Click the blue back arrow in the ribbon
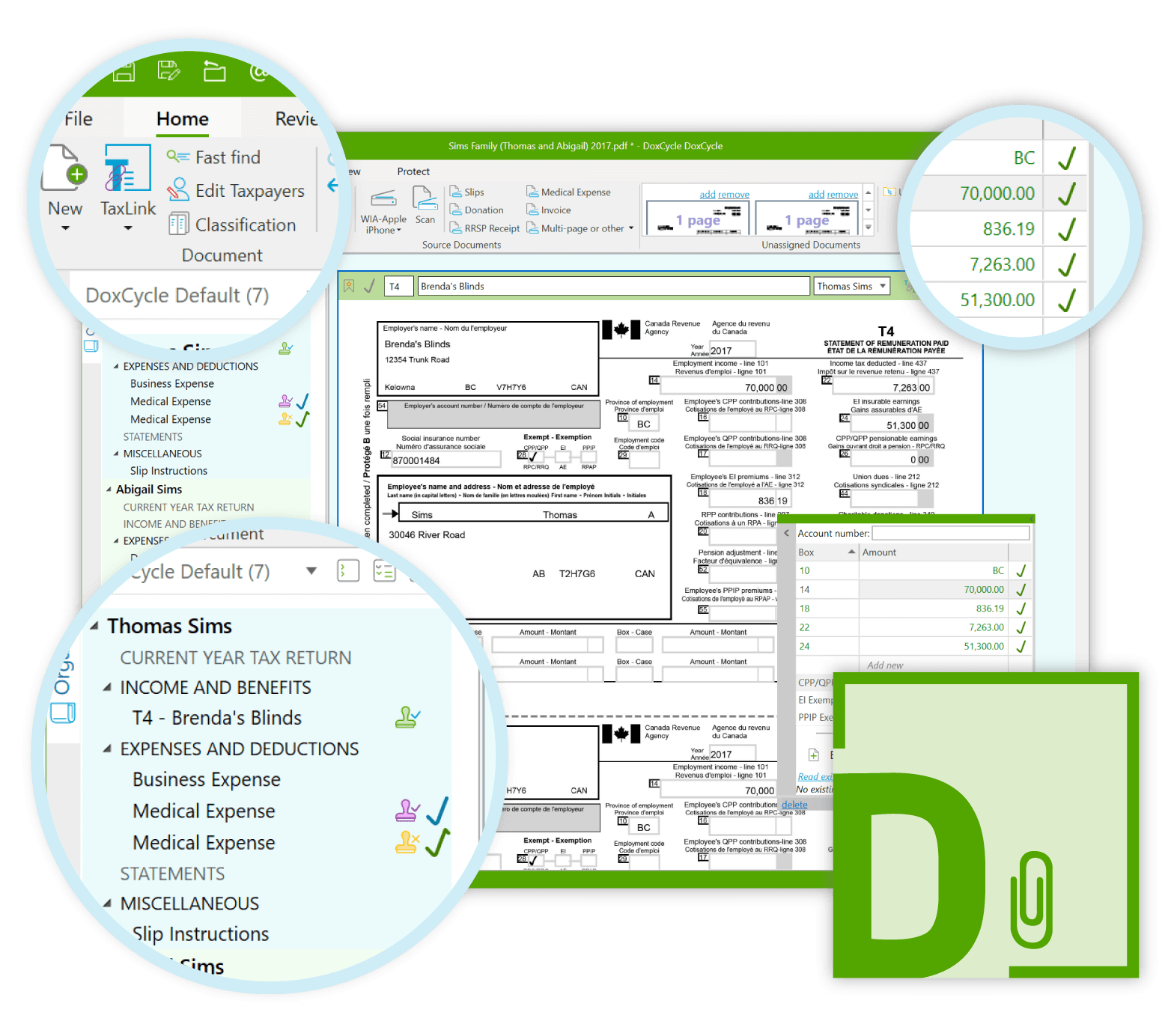Screen dimensions: 1171x1036 click(x=333, y=185)
